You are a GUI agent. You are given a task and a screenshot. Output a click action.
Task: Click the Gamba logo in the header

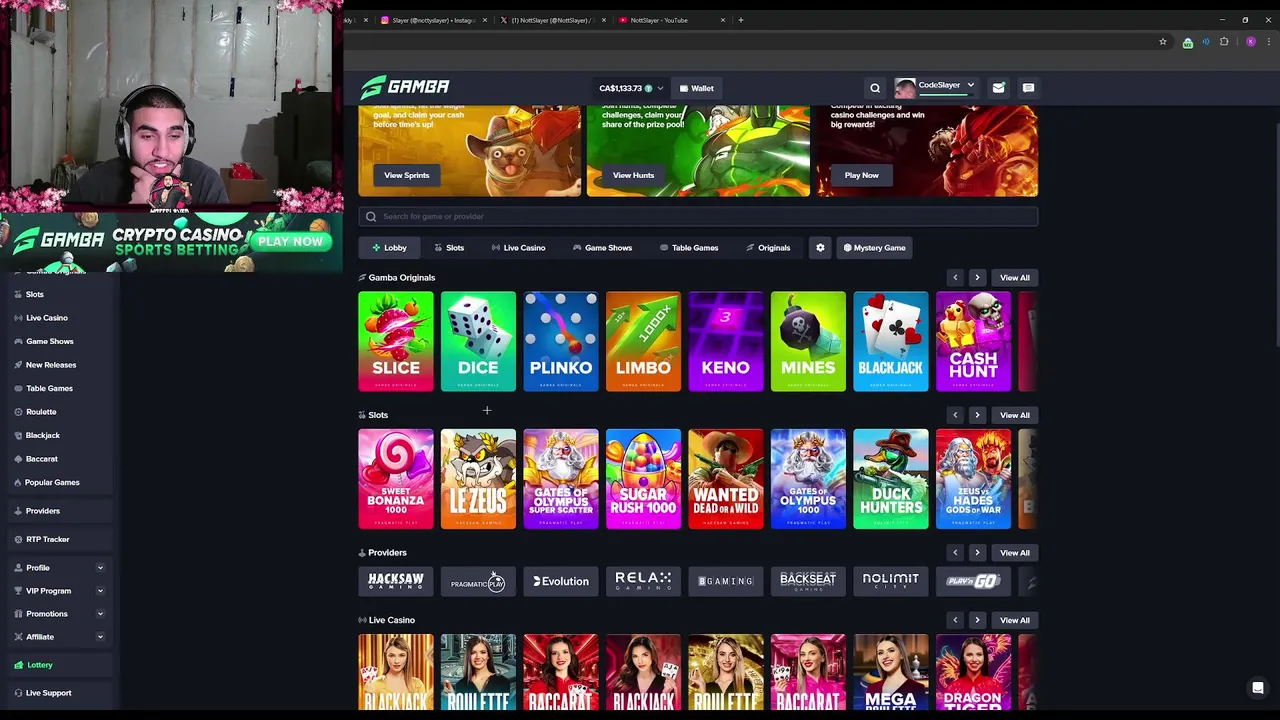pos(405,87)
